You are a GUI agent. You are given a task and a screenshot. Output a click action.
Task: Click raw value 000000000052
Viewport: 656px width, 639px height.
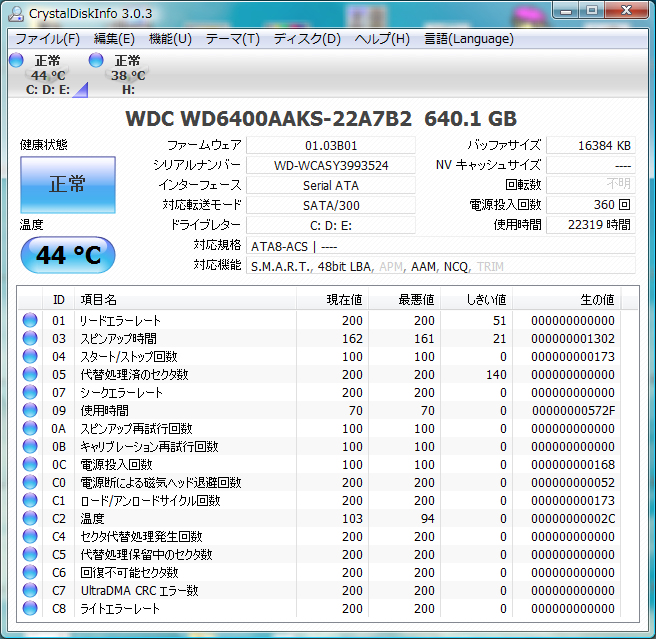click(x=573, y=482)
